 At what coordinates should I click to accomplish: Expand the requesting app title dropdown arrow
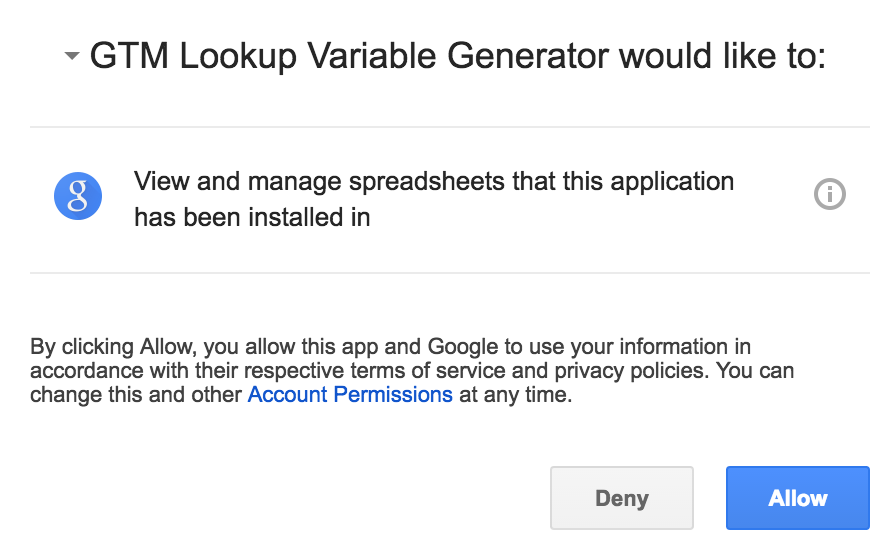click(x=71, y=57)
